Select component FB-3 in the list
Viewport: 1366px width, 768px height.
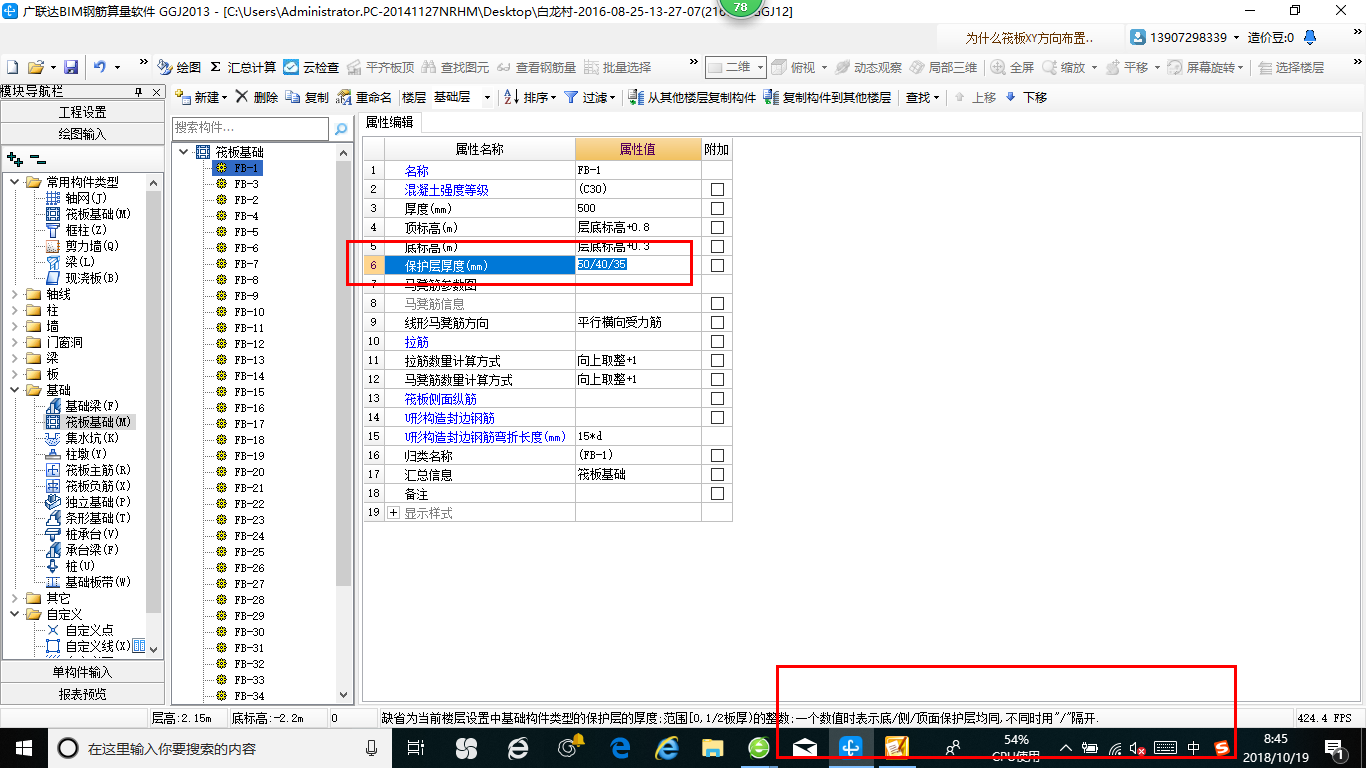[x=246, y=184]
